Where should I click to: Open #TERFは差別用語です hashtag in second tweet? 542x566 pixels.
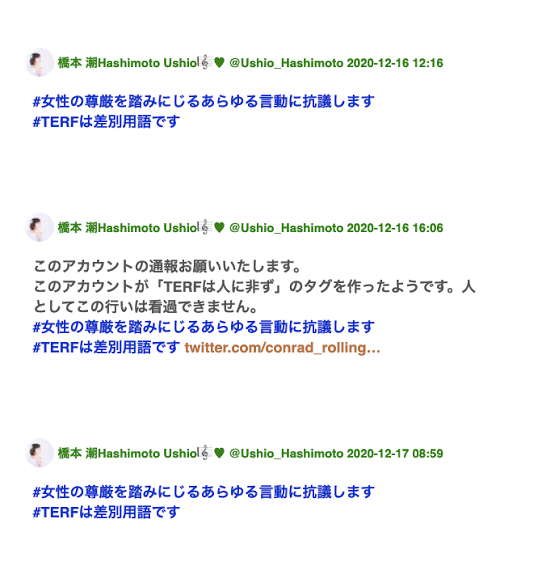[106, 348]
